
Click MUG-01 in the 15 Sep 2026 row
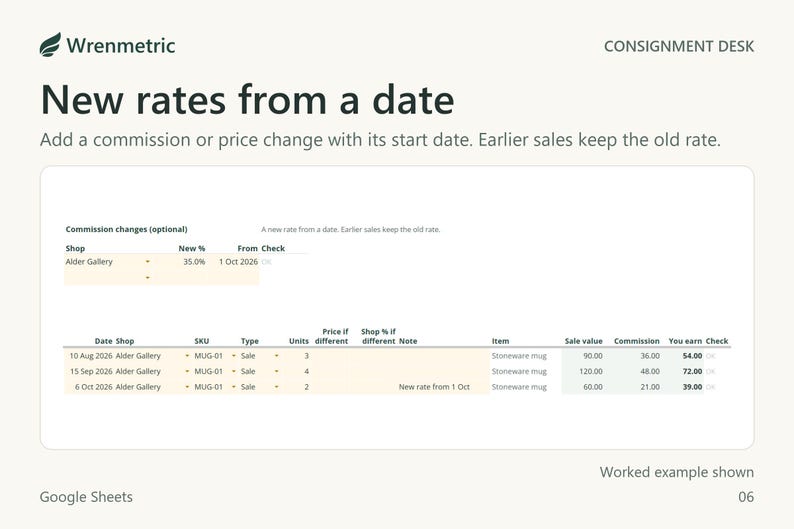[x=209, y=372]
